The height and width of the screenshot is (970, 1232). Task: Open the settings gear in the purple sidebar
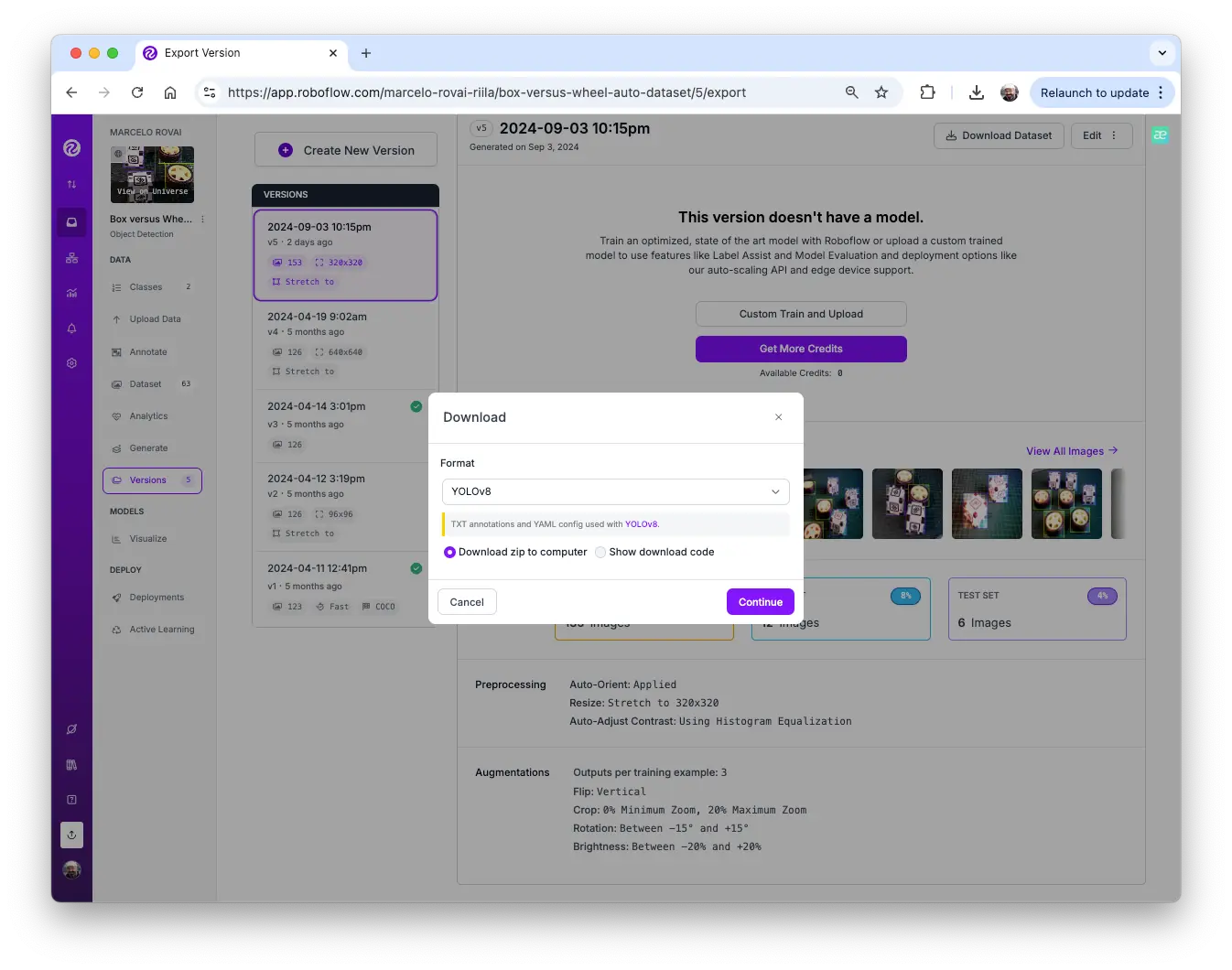point(71,363)
